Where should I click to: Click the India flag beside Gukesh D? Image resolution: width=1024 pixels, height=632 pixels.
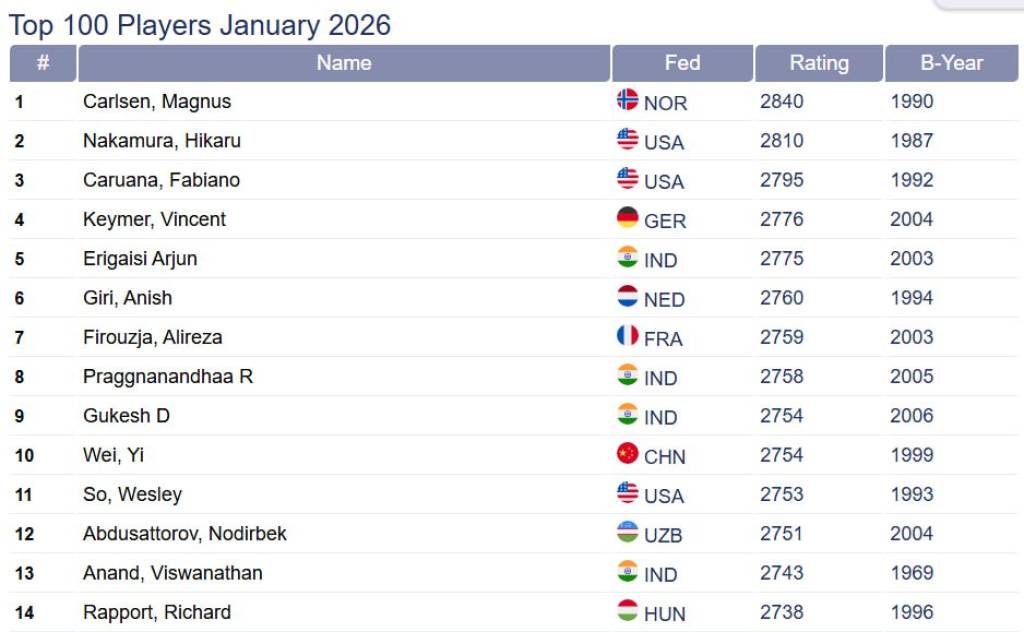[x=627, y=415]
